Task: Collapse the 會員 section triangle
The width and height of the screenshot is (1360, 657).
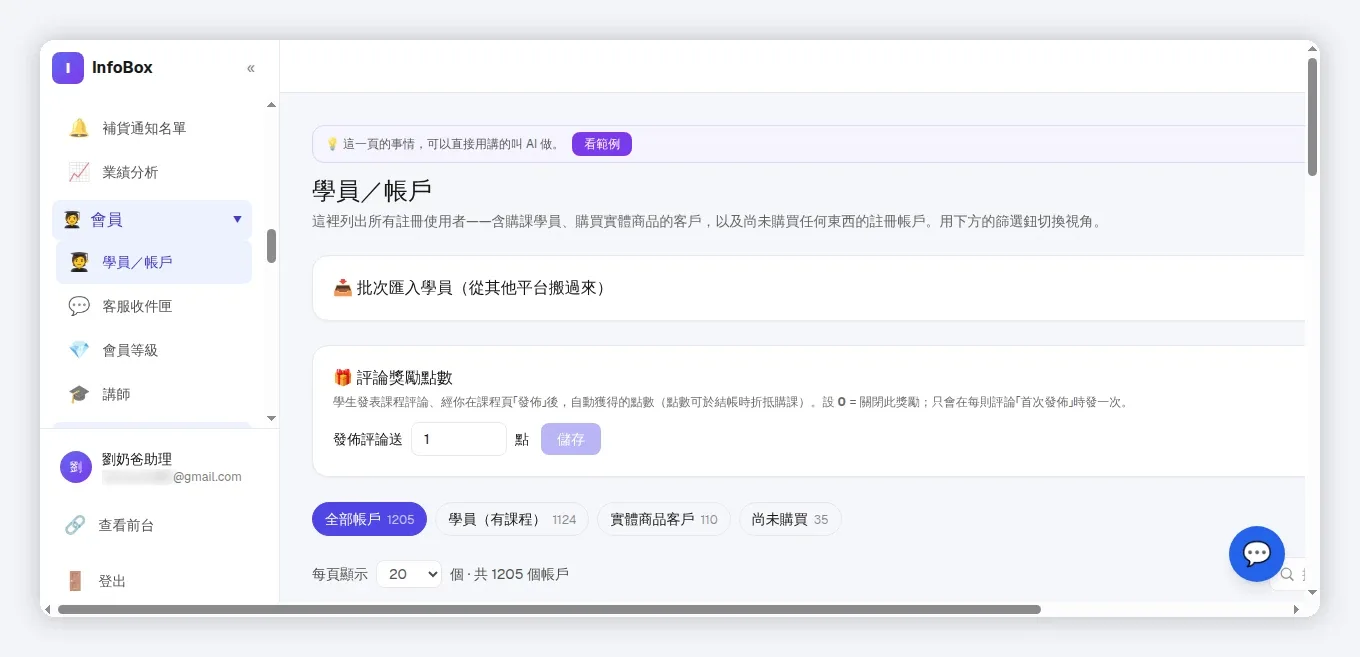Action: 237,219
